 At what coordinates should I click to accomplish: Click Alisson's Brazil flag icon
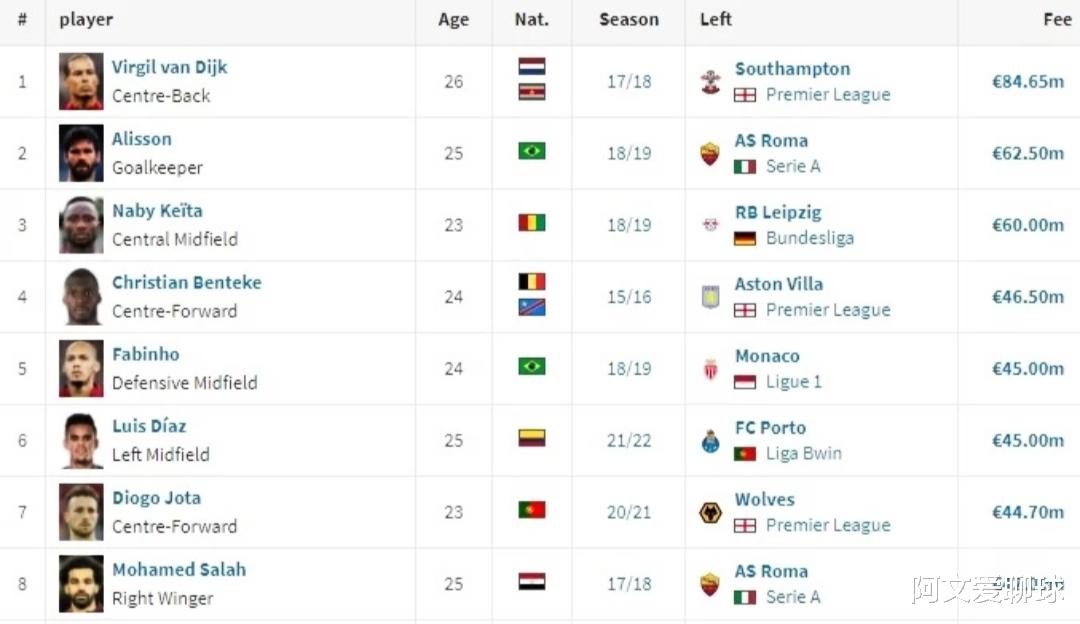532,151
